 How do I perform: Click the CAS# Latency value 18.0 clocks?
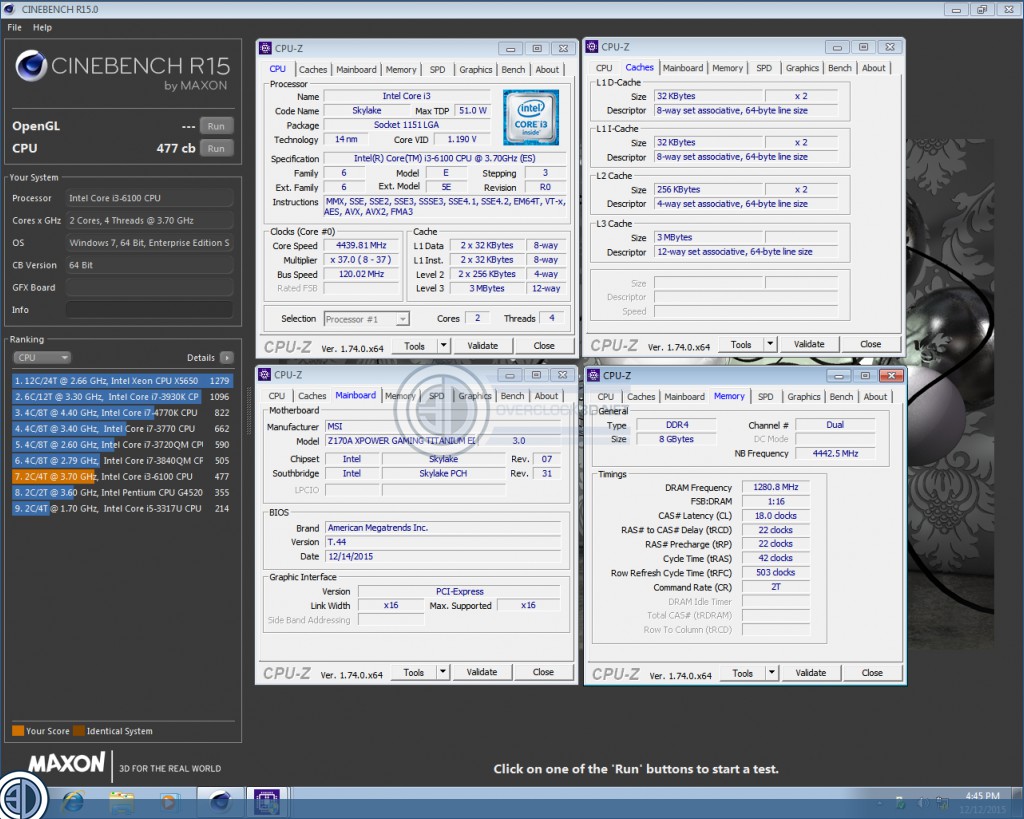coord(776,516)
